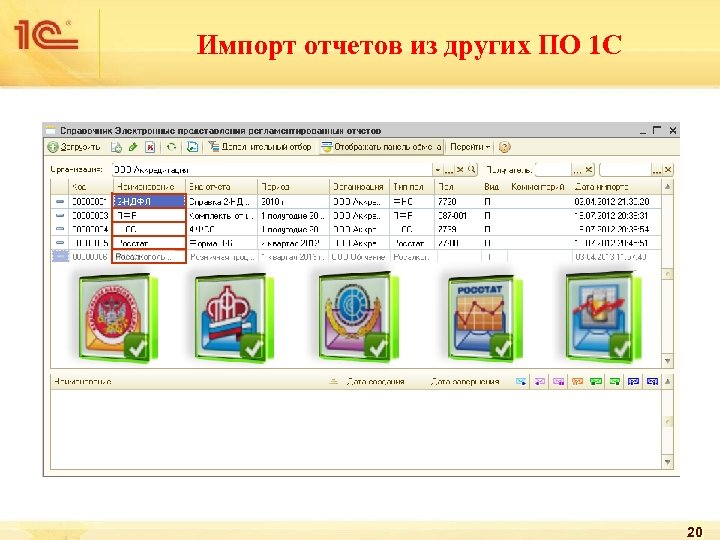Screen dimensions: 720x540
Task: Click inside the Получатель input field
Action: tap(553, 170)
